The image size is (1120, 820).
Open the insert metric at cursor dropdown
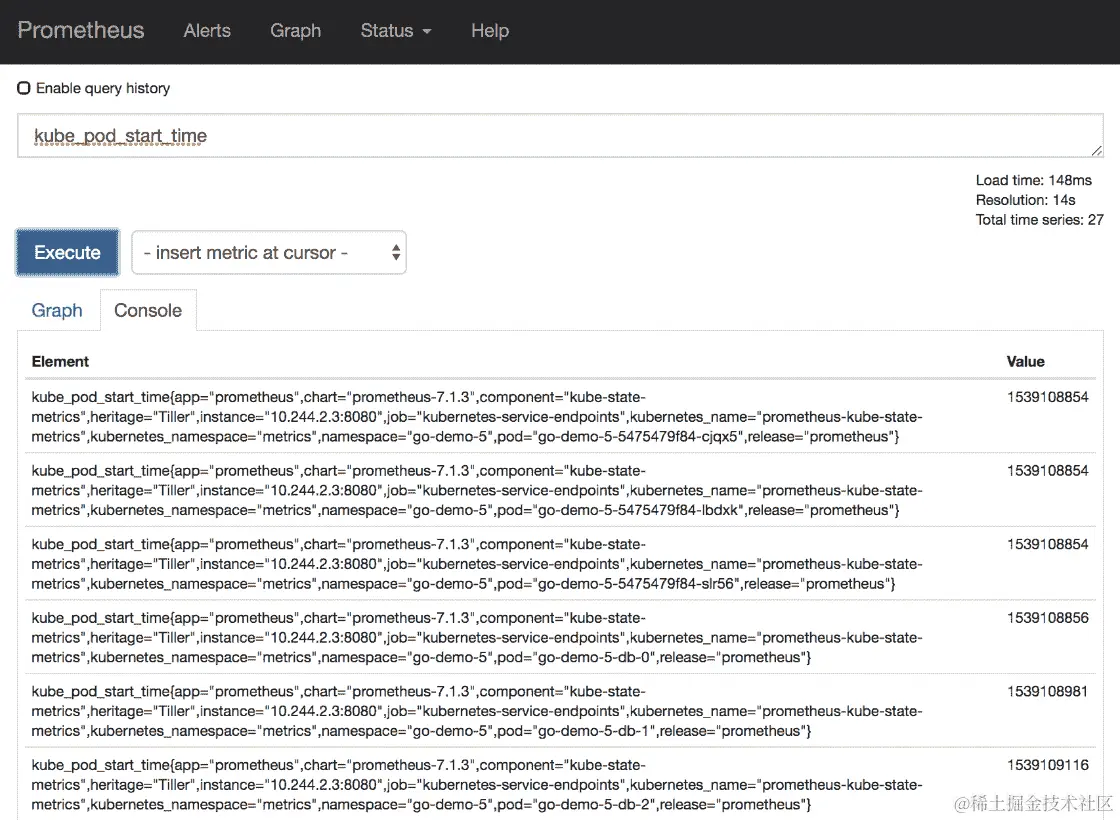[269, 252]
